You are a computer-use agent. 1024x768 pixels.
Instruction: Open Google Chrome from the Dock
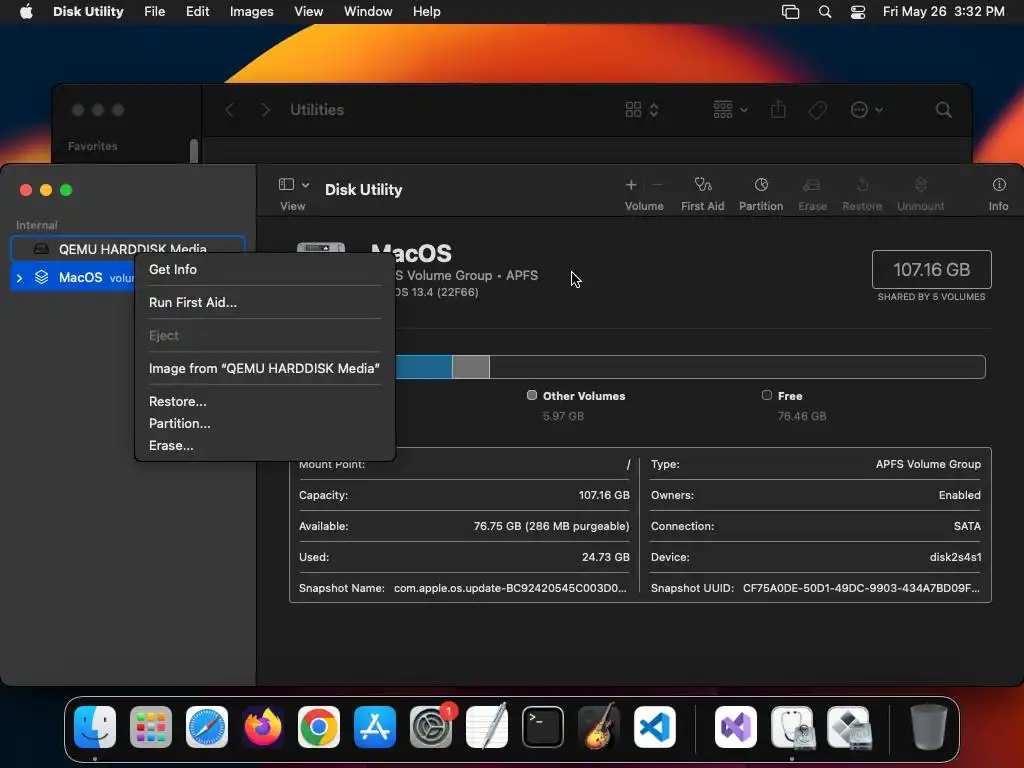319,727
